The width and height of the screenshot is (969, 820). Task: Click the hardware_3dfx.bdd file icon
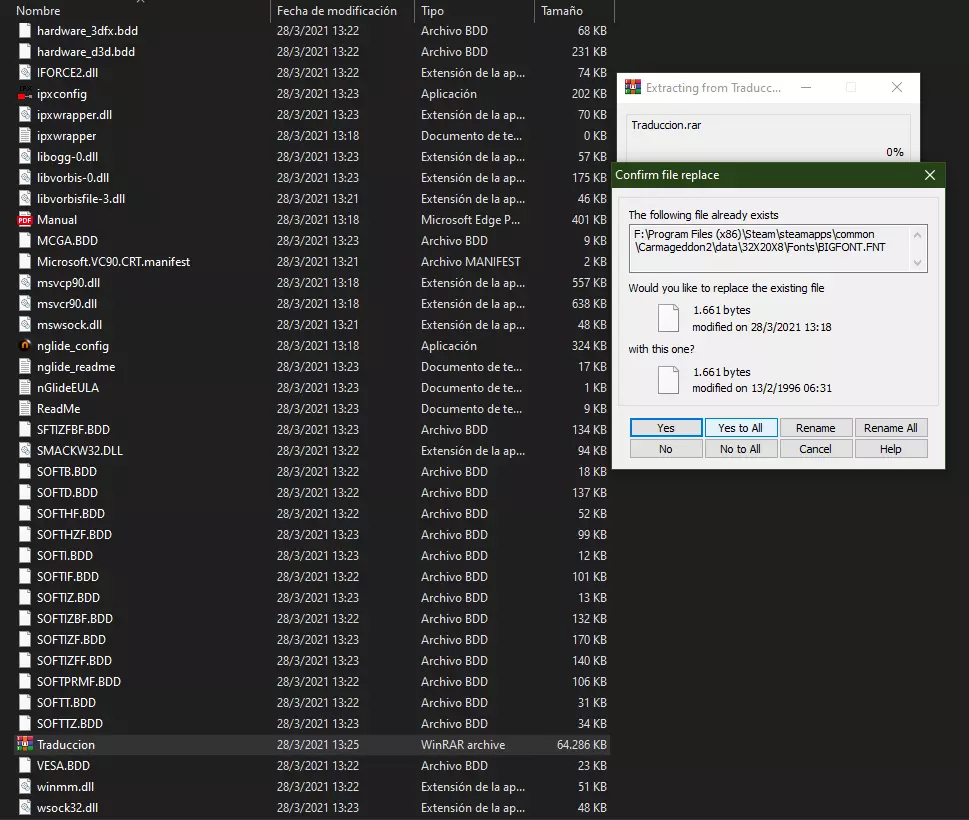[x=25, y=31]
